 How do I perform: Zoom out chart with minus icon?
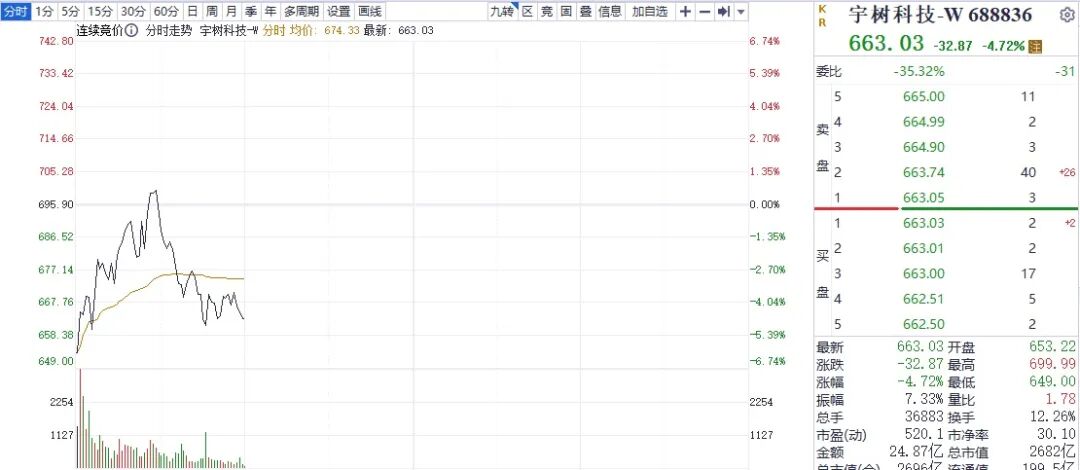pos(704,12)
